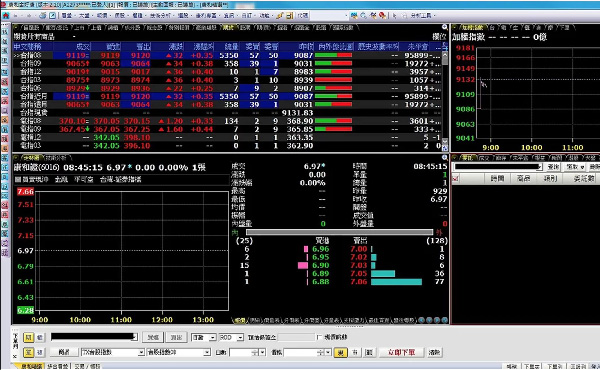Click the search magnifier icon in top toolbar

(363, 16)
